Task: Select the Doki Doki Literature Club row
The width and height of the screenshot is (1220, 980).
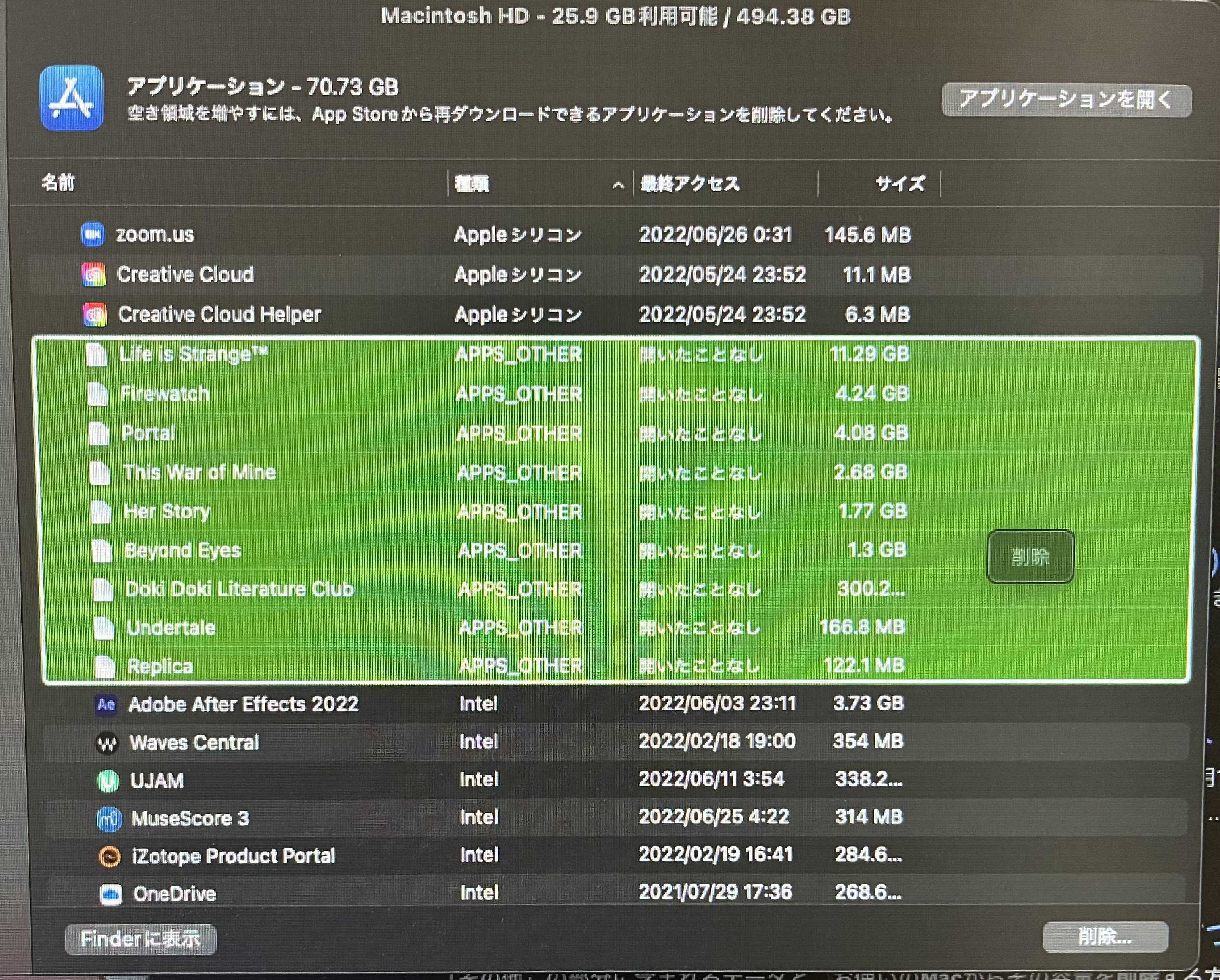Action: pyautogui.click(x=239, y=589)
